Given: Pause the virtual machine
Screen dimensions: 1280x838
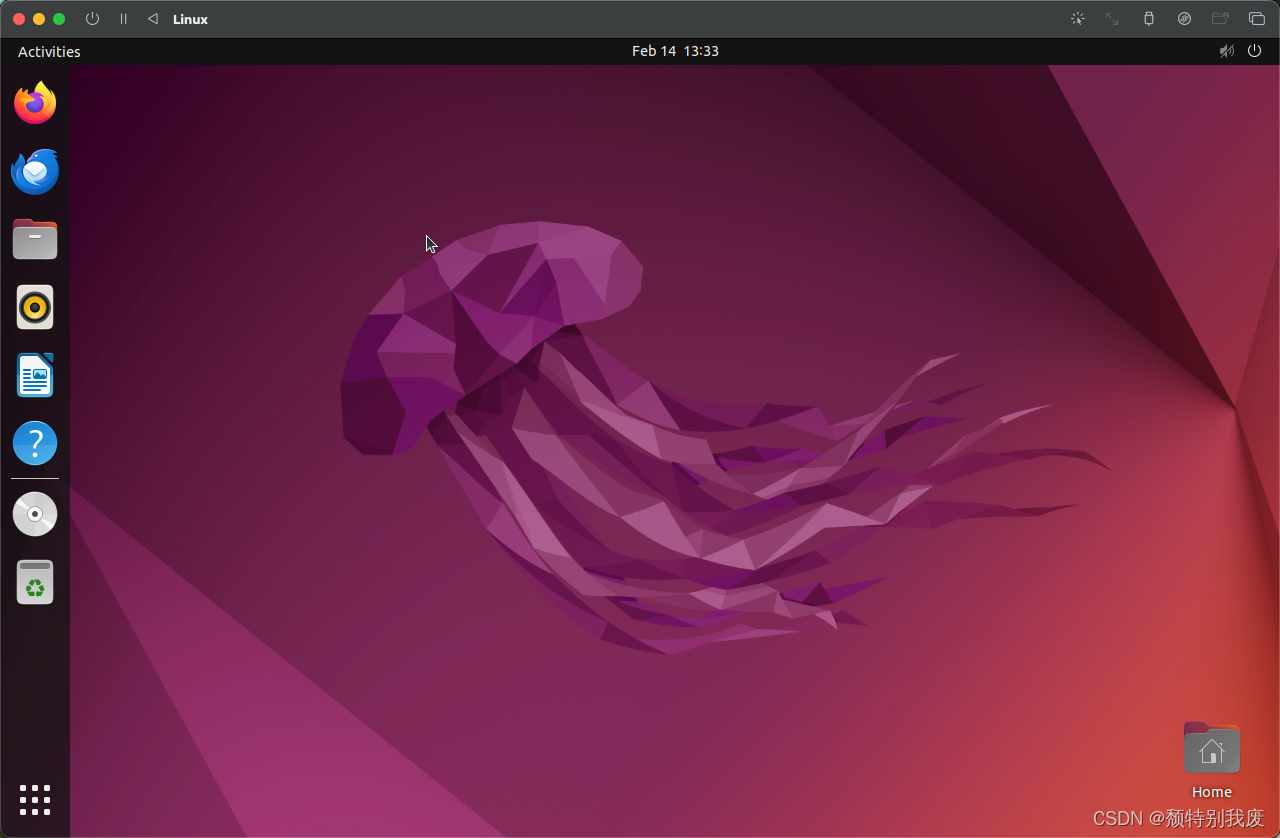Looking at the screenshot, I should pos(123,19).
